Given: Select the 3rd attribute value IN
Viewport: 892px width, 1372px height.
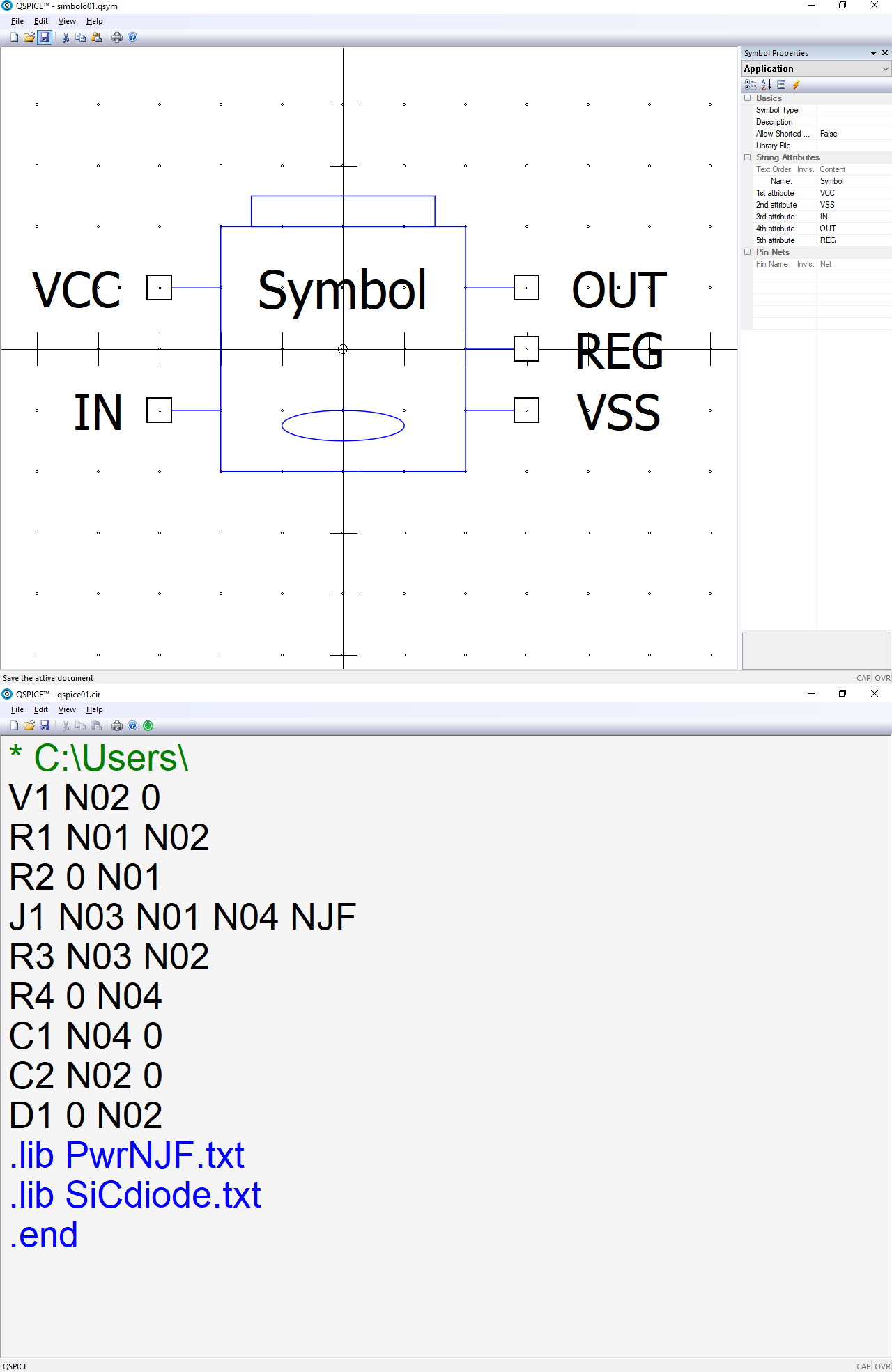Looking at the screenshot, I should coord(854,217).
